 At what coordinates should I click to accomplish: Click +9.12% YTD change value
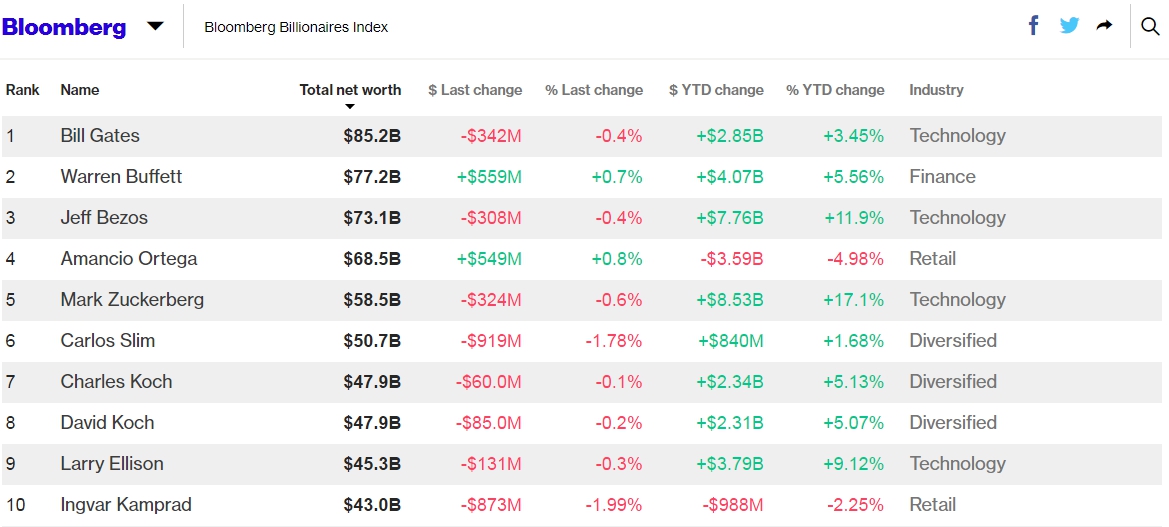[854, 464]
